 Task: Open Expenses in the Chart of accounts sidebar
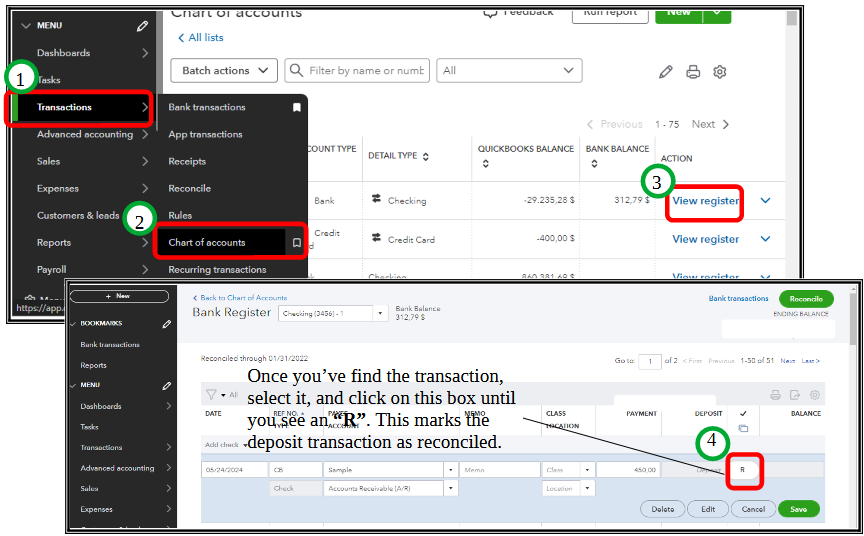tap(58, 188)
